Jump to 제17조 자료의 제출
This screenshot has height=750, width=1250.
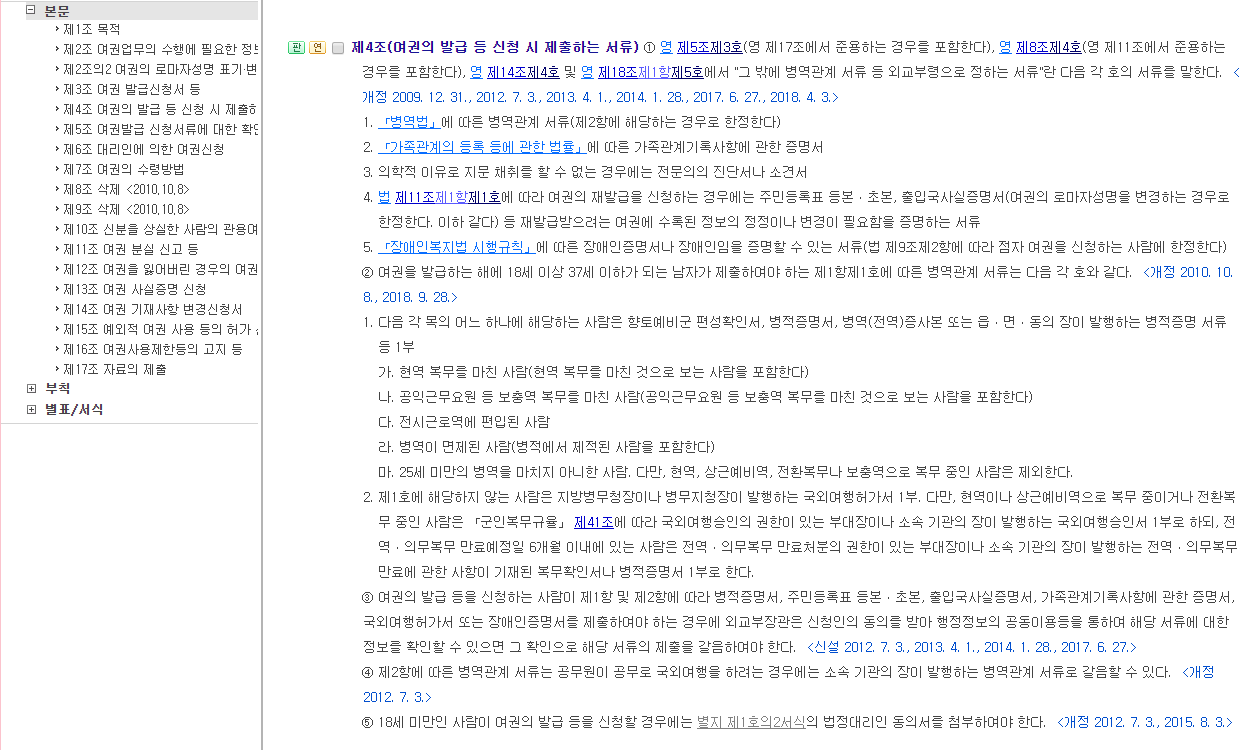[114, 369]
